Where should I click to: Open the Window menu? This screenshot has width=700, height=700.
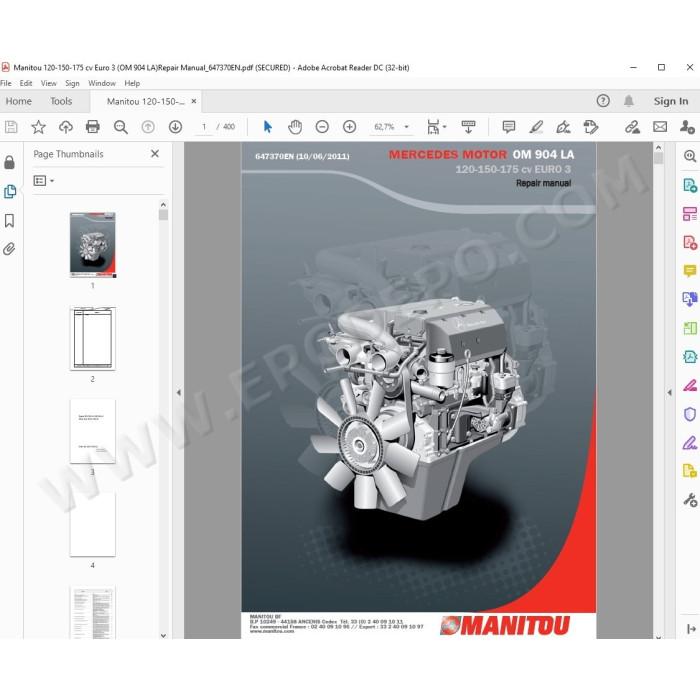pos(102,83)
